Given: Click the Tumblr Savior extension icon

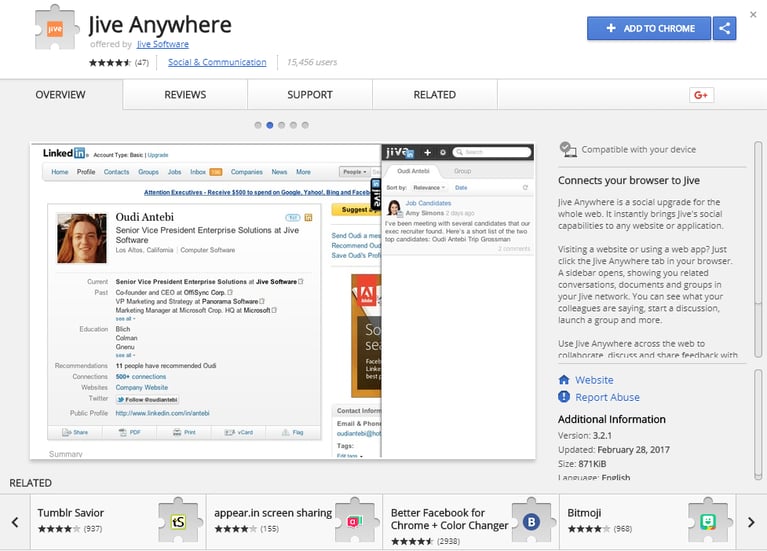Looking at the screenshot, I should [179, 520].
